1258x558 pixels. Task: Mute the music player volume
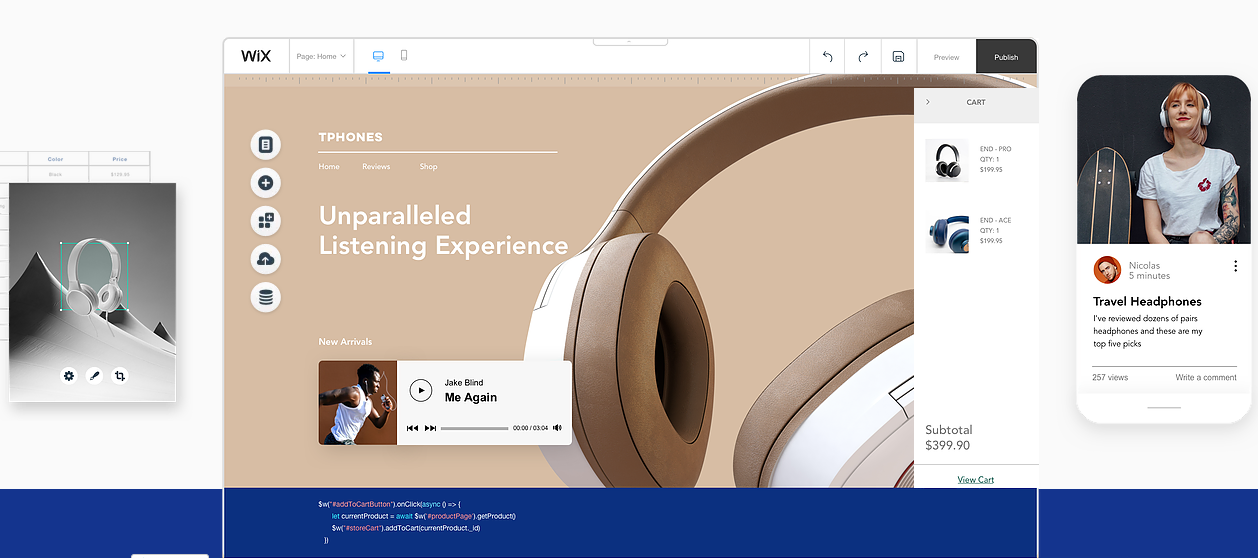[557, 428]
